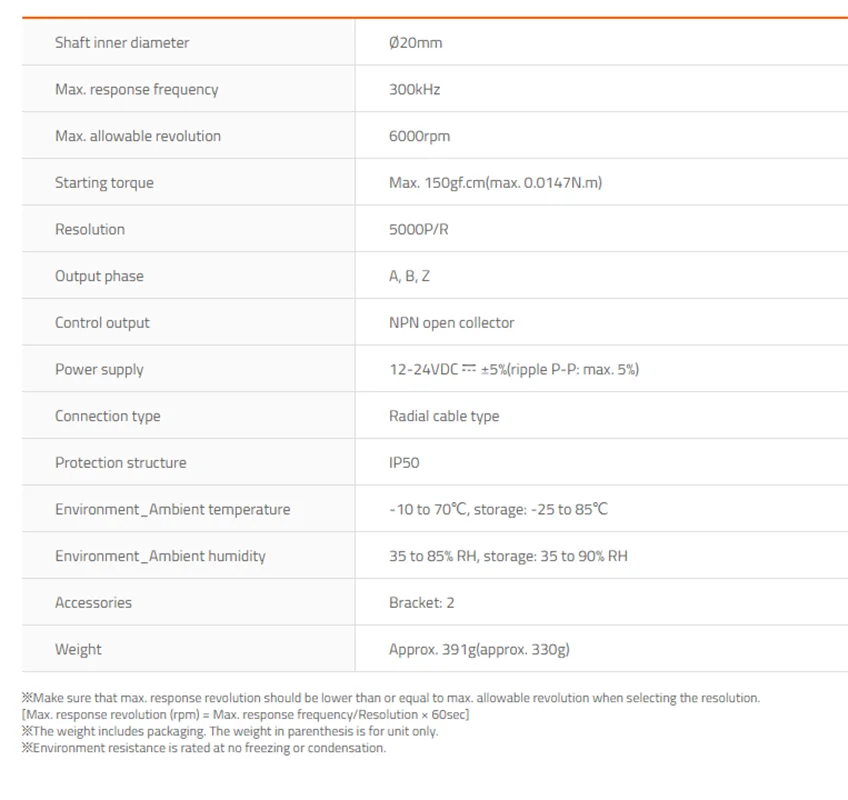Click the Bracket: 2 accessories value
The width and height of the screenshot is (848, 800).
pyautogui.click(x=421, y=603)
